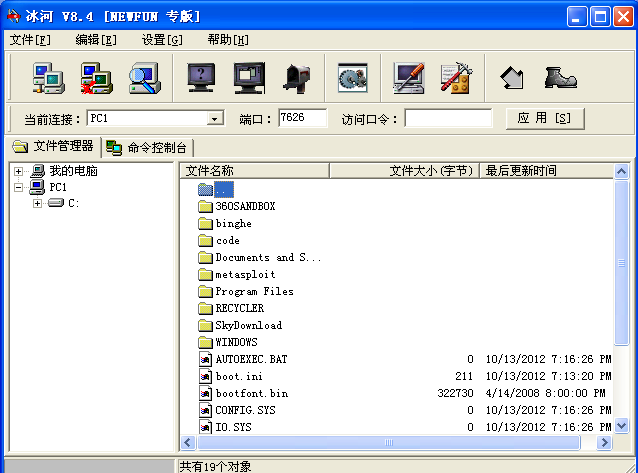Select PC1 in the host tree
This screenshot has width=638, height=473.
pyautogui.click(x=58, y=187)
